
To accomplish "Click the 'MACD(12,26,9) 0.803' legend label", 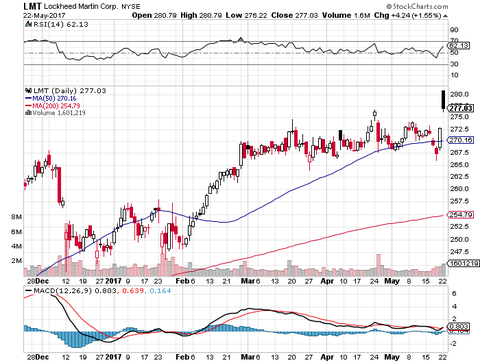I will point(76,291).
